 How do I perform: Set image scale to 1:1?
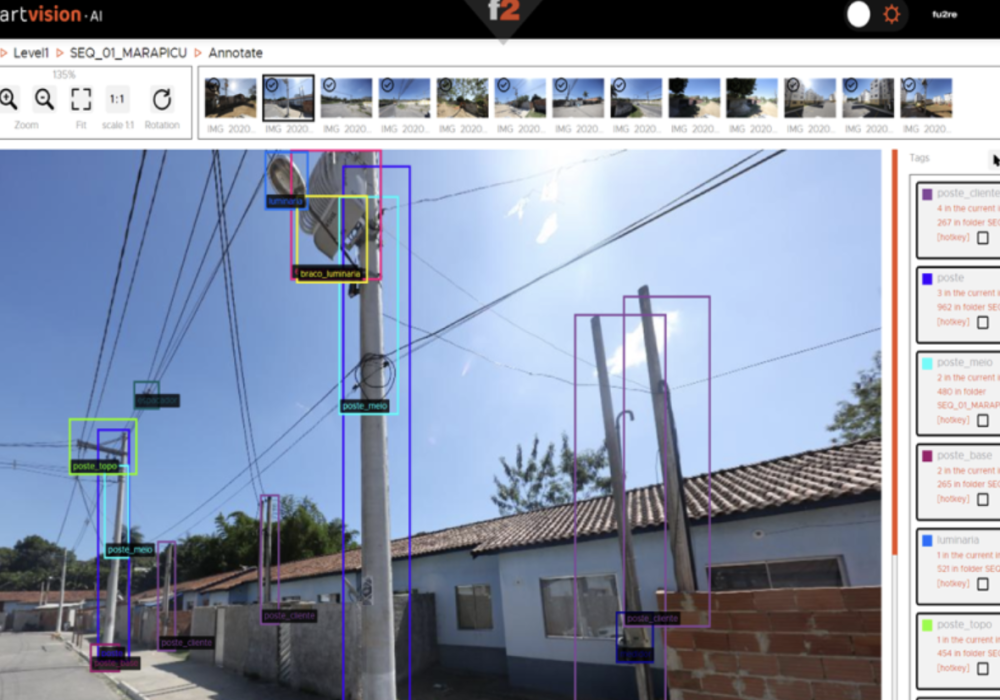tap(117, 99)
